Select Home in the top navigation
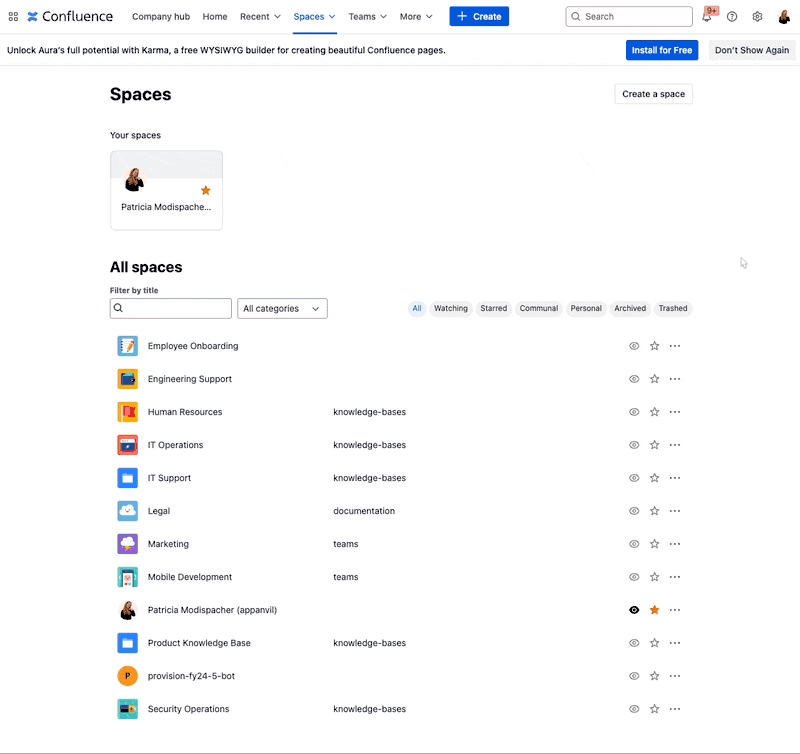800x754 pixels. 214,16
